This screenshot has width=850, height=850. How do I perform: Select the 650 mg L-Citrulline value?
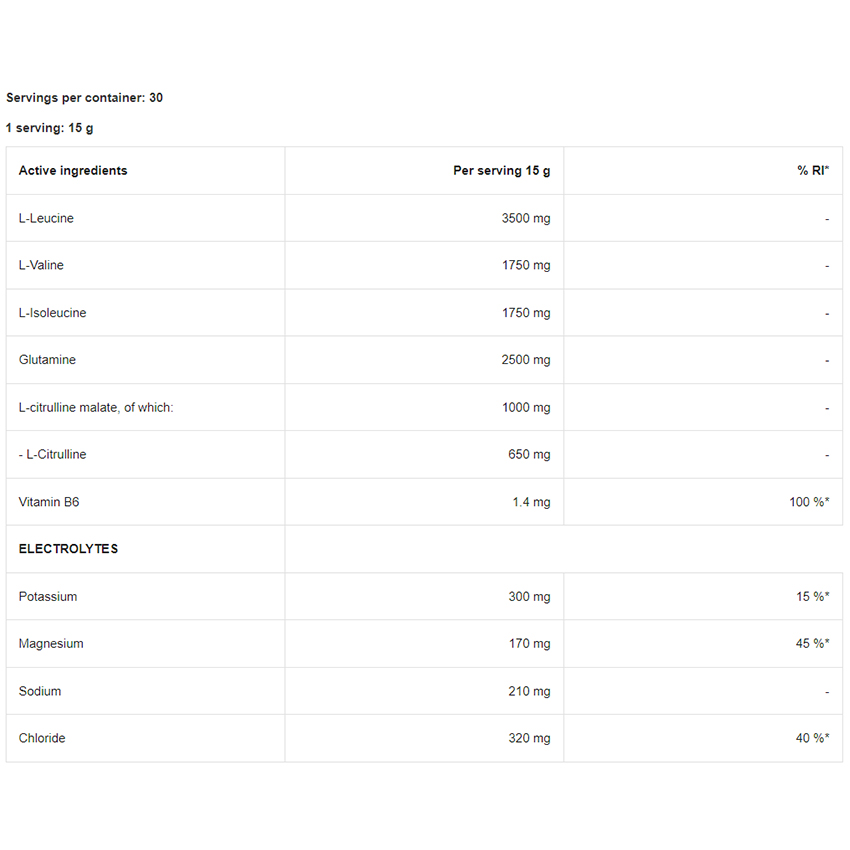tap(529, 455)
